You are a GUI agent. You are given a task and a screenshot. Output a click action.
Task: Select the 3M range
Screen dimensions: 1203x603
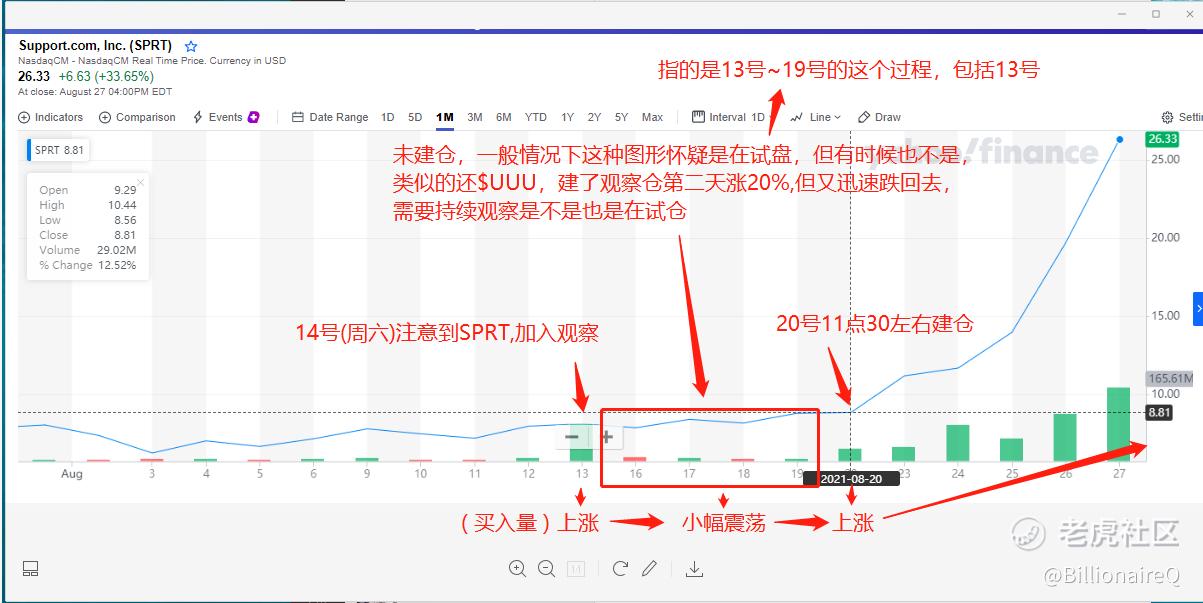[475, 117]
